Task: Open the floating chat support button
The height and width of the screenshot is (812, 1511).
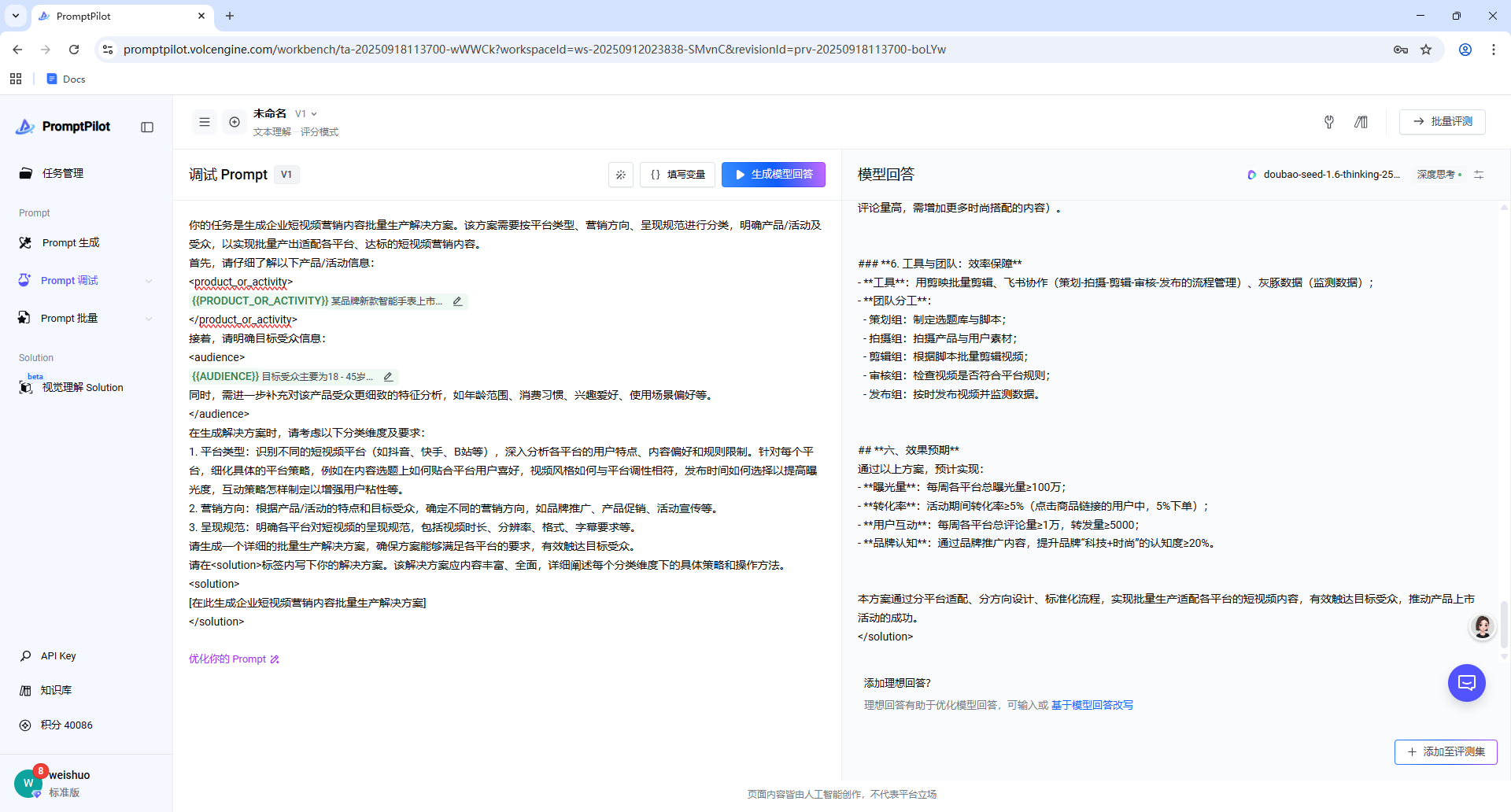Action: tap(1467, 683)
